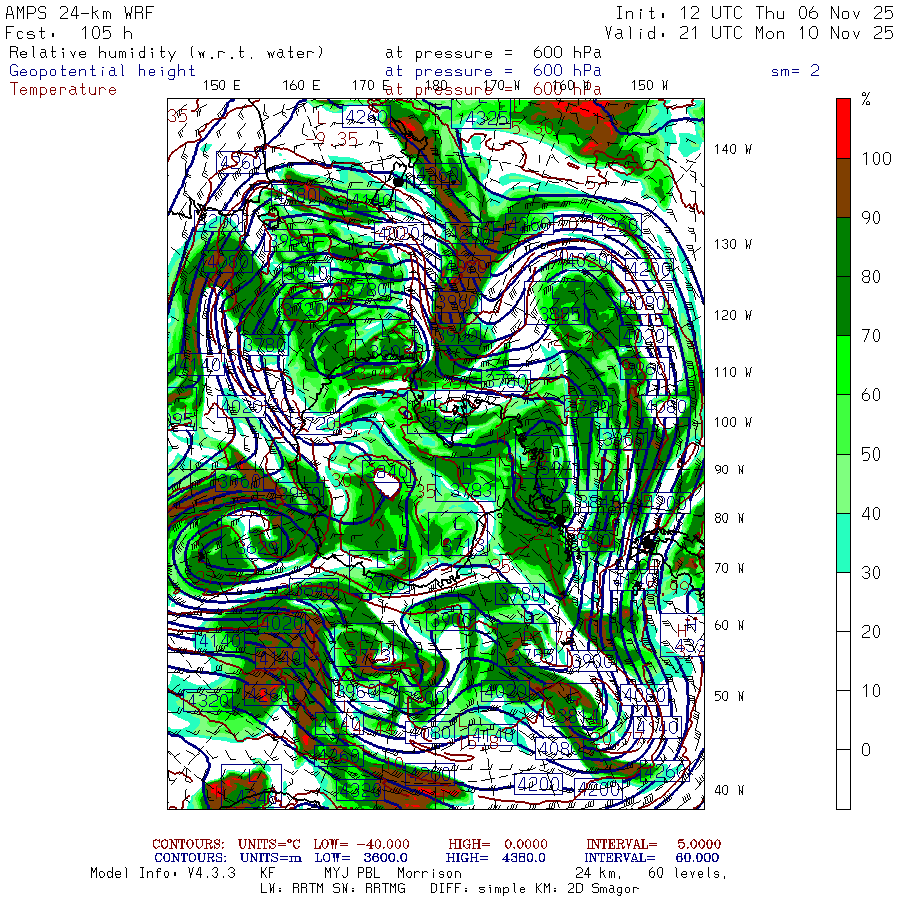Click blue '600 hPa' on geopotential height row
The width and height of the screenshot is (900, 900).
(567, 71)
